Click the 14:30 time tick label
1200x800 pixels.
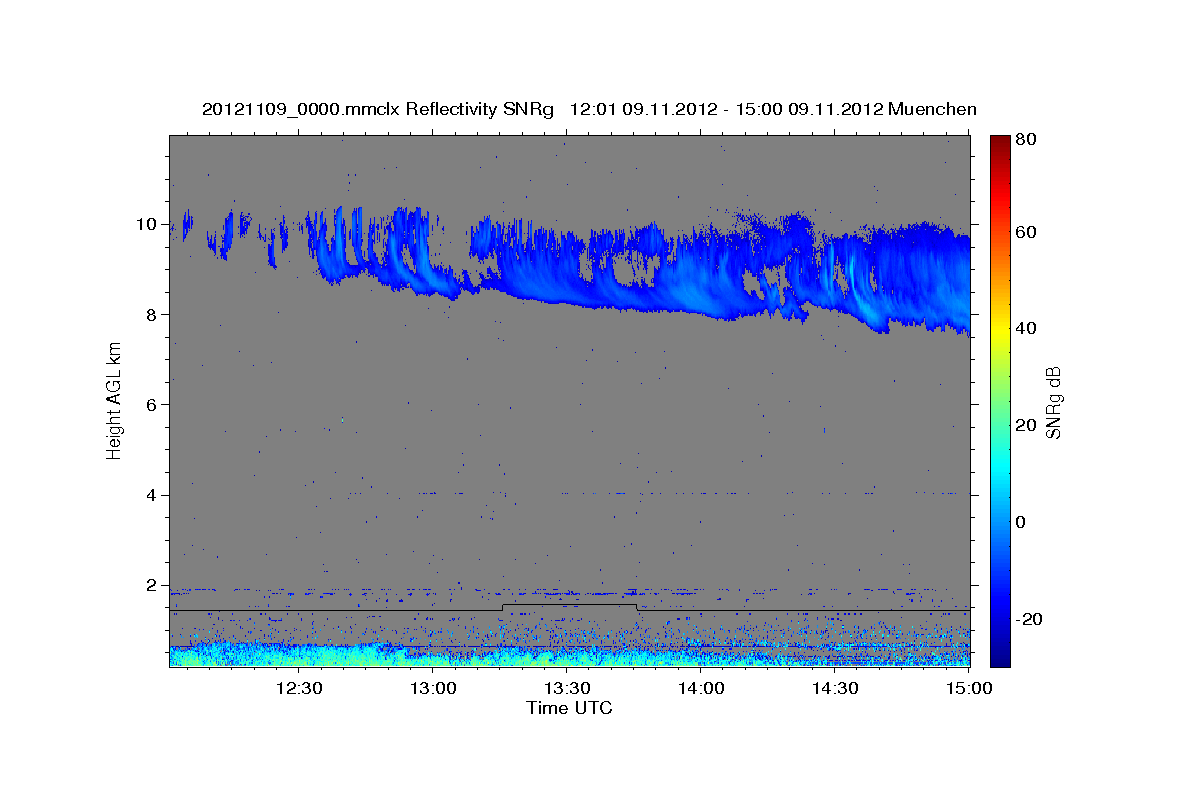tap(836, 688)
